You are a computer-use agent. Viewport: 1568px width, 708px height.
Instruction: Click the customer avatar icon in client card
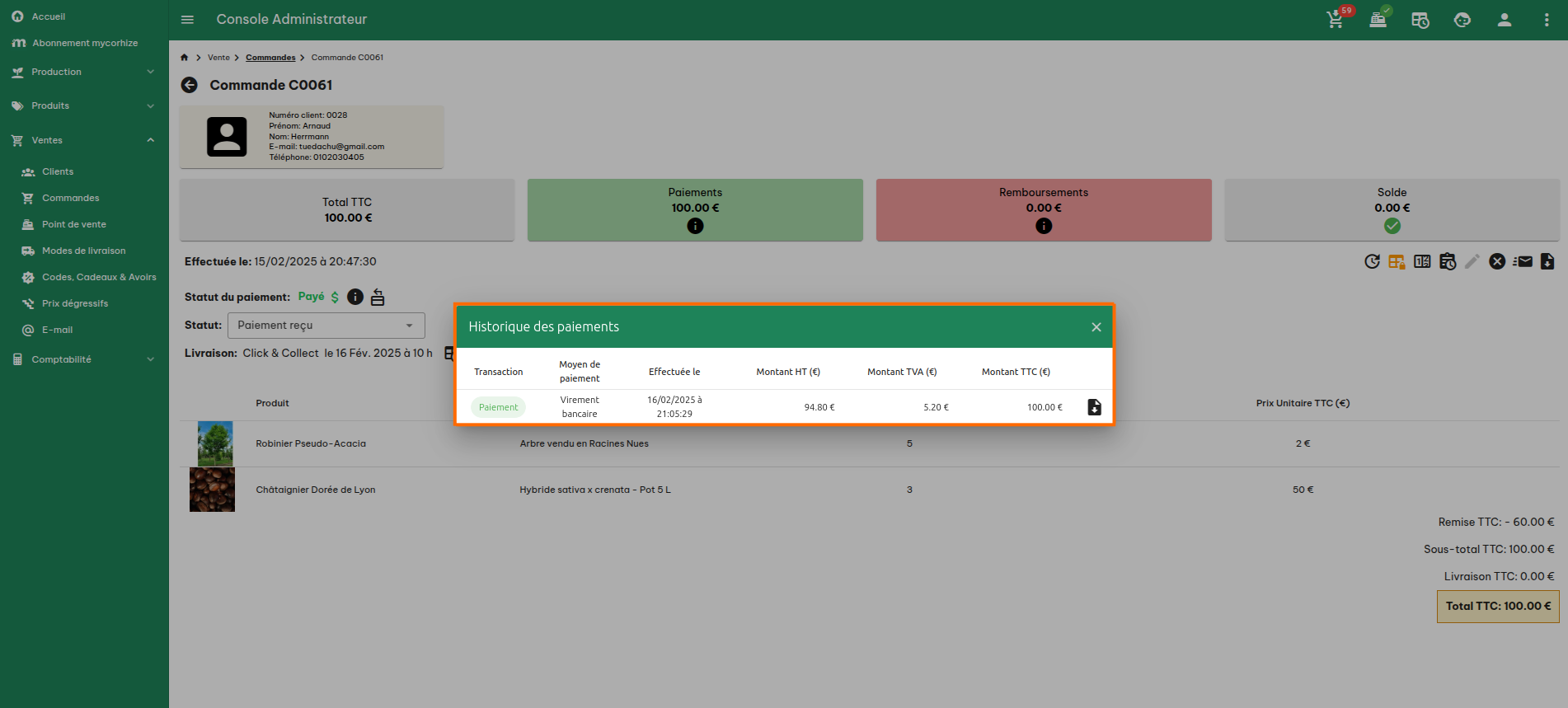[227, 137]
